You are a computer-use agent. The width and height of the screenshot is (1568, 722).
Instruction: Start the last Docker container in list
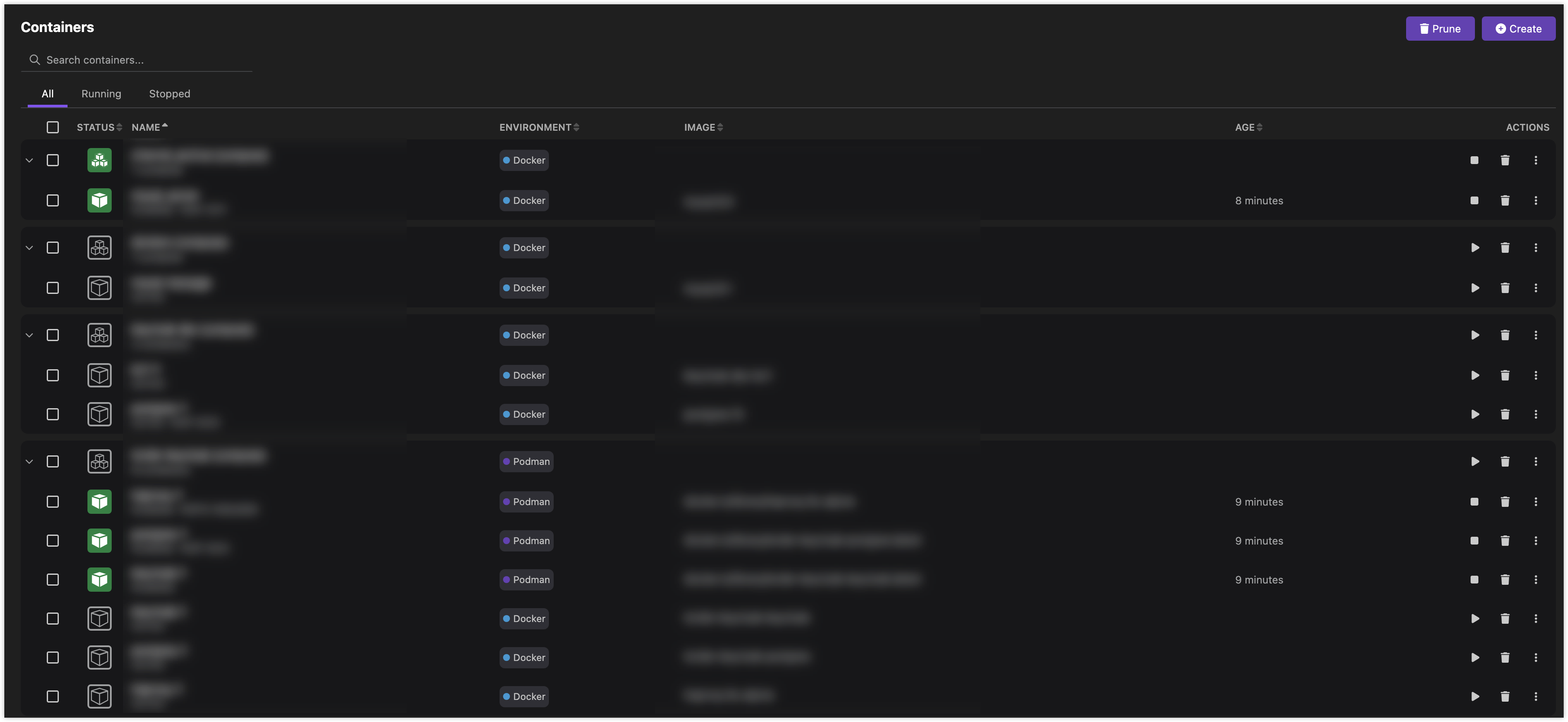pyautogui.click(x=1474, y=696)
